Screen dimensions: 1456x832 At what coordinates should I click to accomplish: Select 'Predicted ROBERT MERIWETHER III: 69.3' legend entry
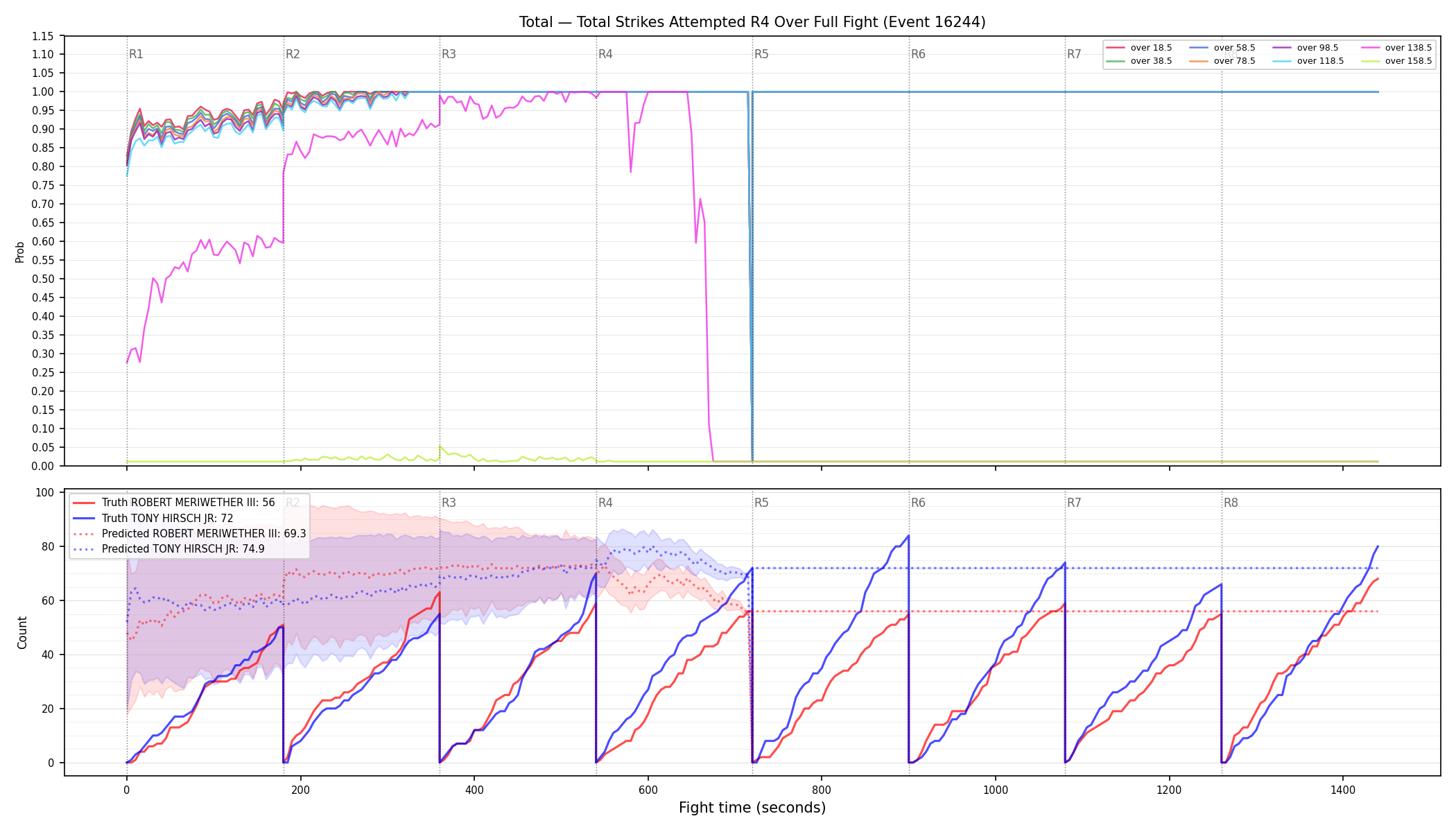pyautogui.click(x=189, y=534)
